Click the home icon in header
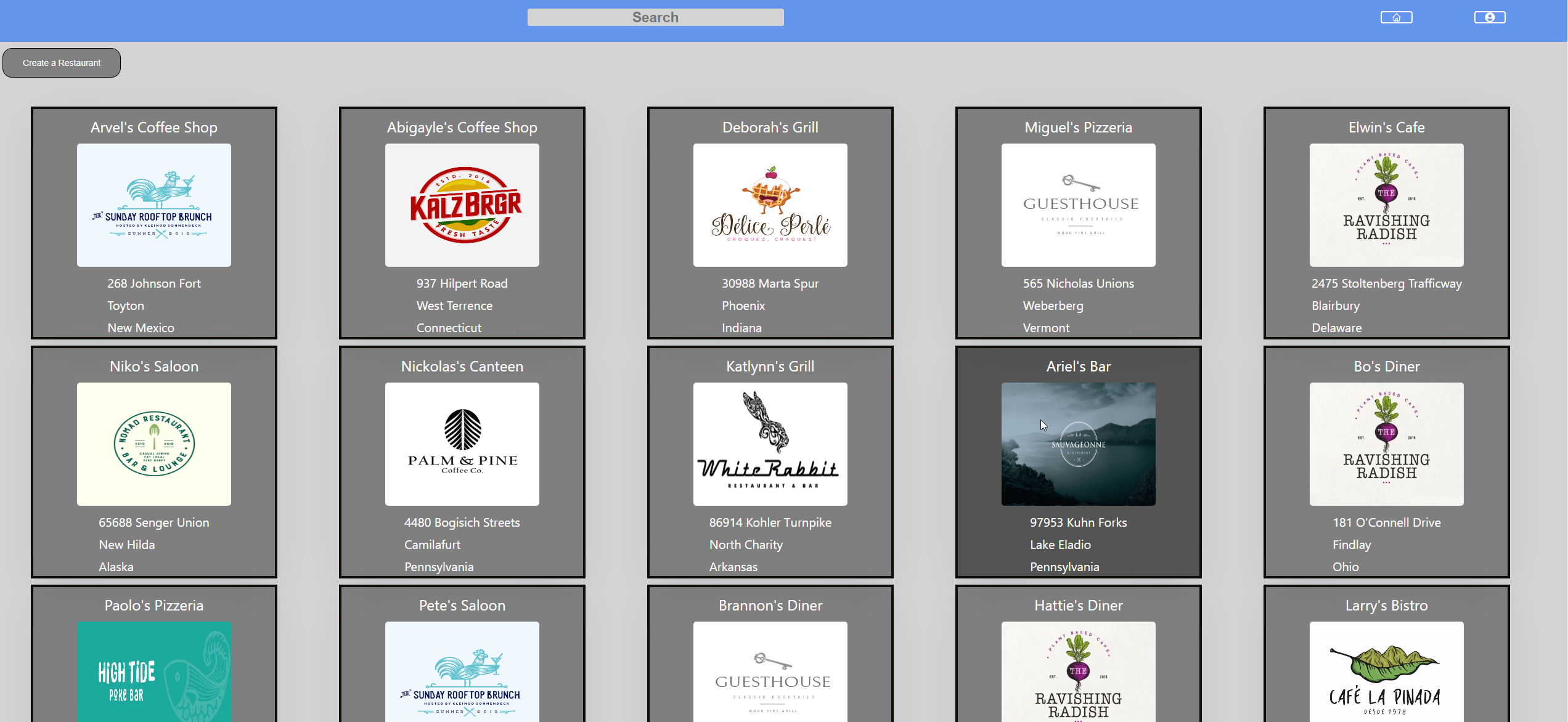Image resolution: width=1568 pixels, height=722 pixels. click(x=1396, y=17)
